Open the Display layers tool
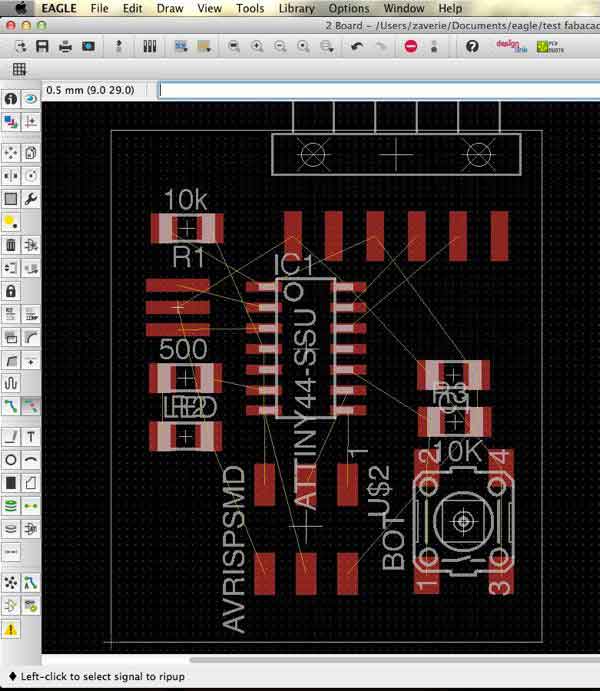The height and width of the screenshot is (691, 600). click(x=11, y=122)
